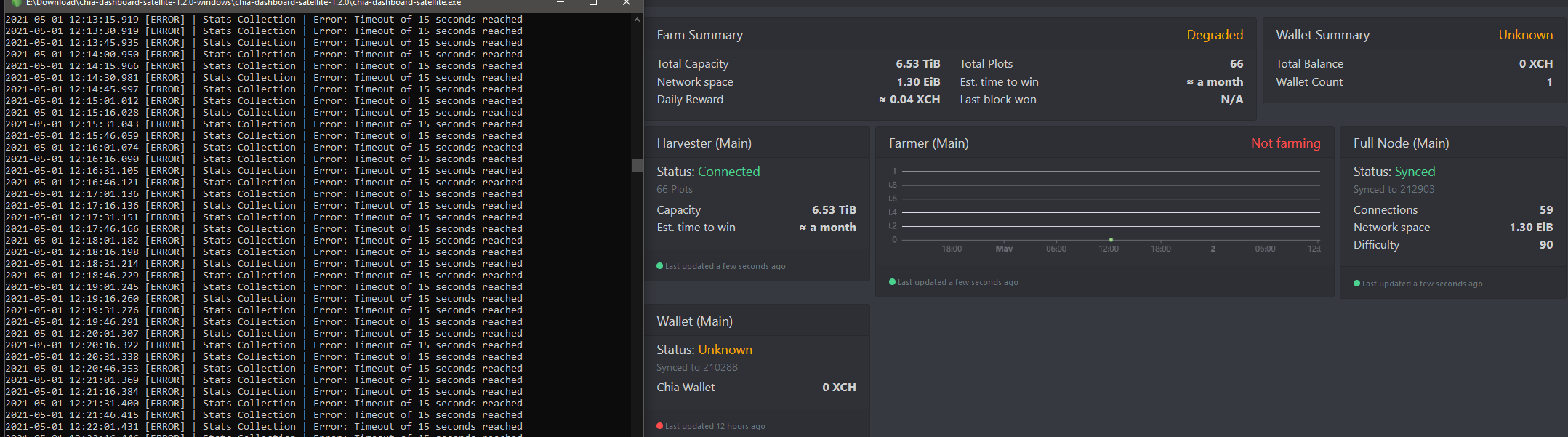Switch focus to the Harvester (Main) panel

[x=704, y=143]
